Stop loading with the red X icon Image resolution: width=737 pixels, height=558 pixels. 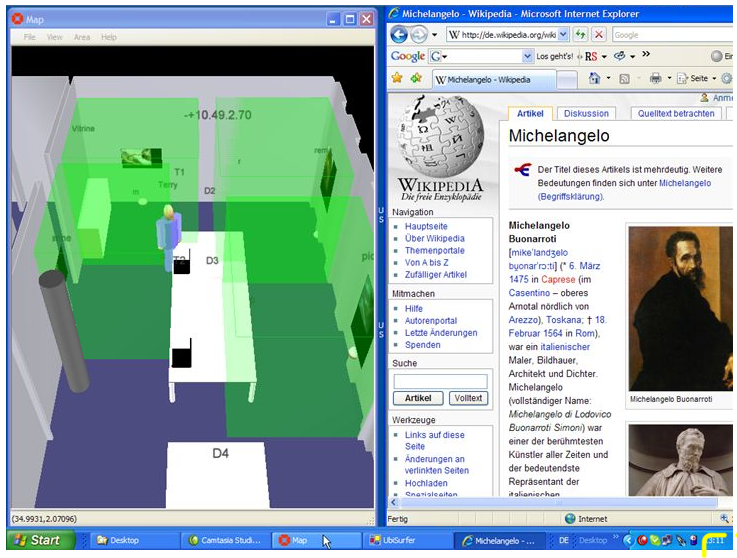pos(598,34)
